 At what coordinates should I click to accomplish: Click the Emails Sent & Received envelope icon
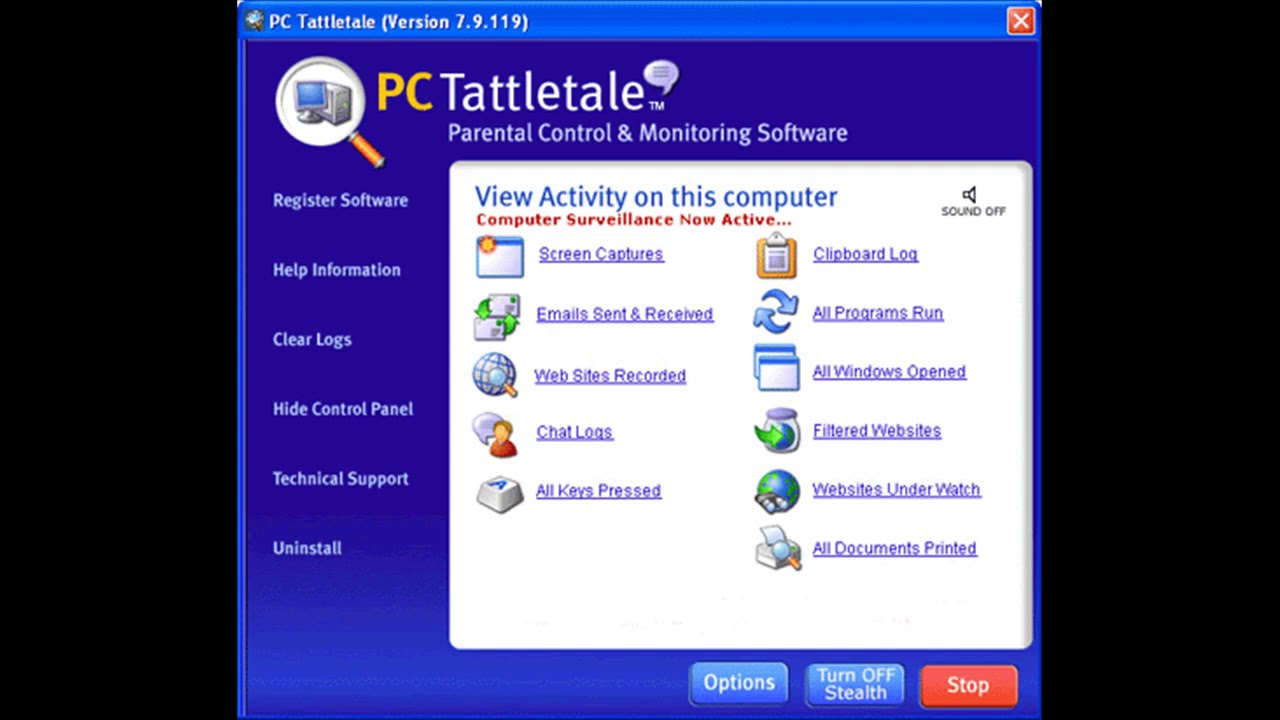pos(497,317)
